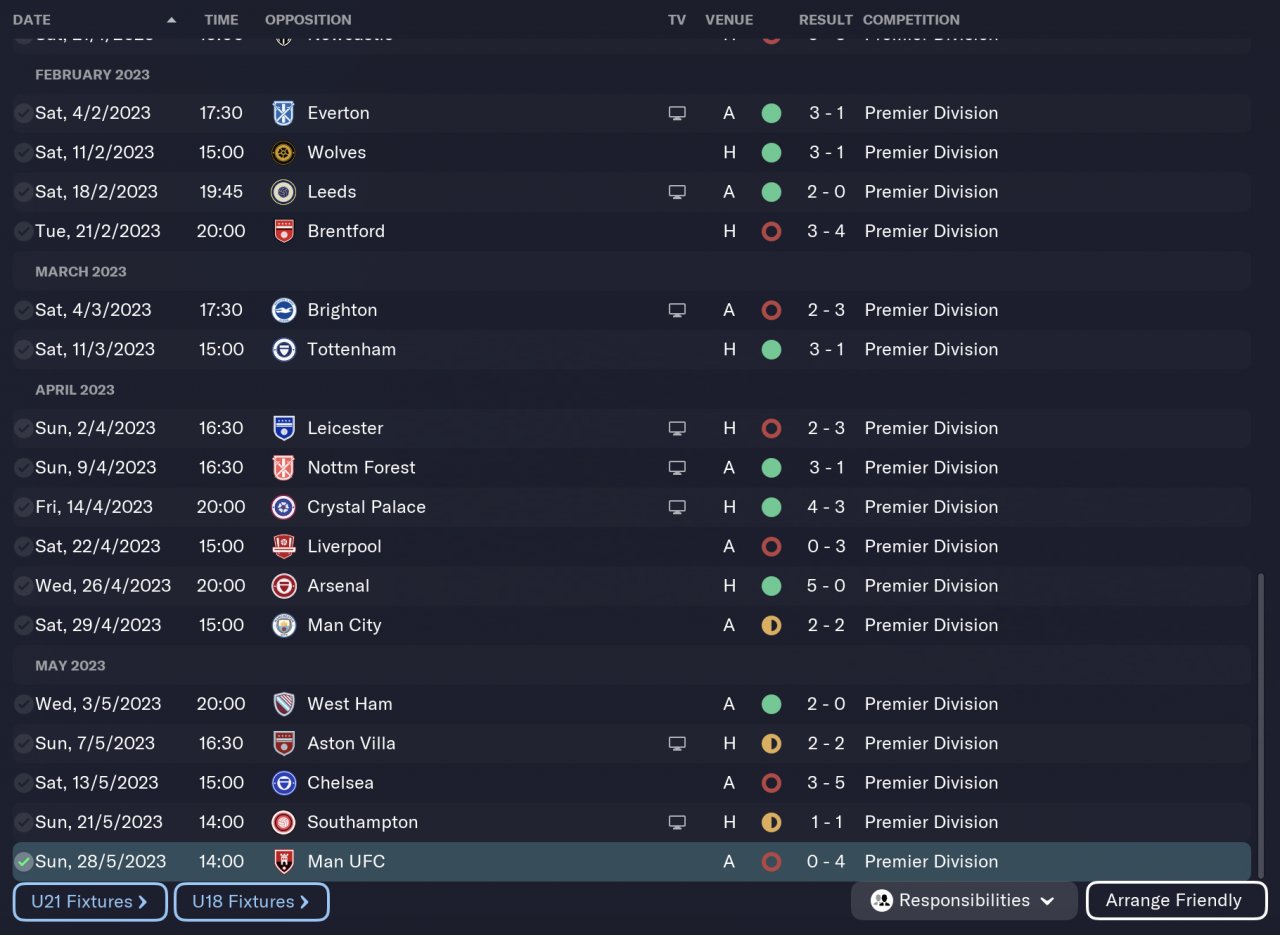This screenshot has height=935, width=1280.
Task: Click the green win indicator for Arsenal match
Action: [x=771, y=586]
